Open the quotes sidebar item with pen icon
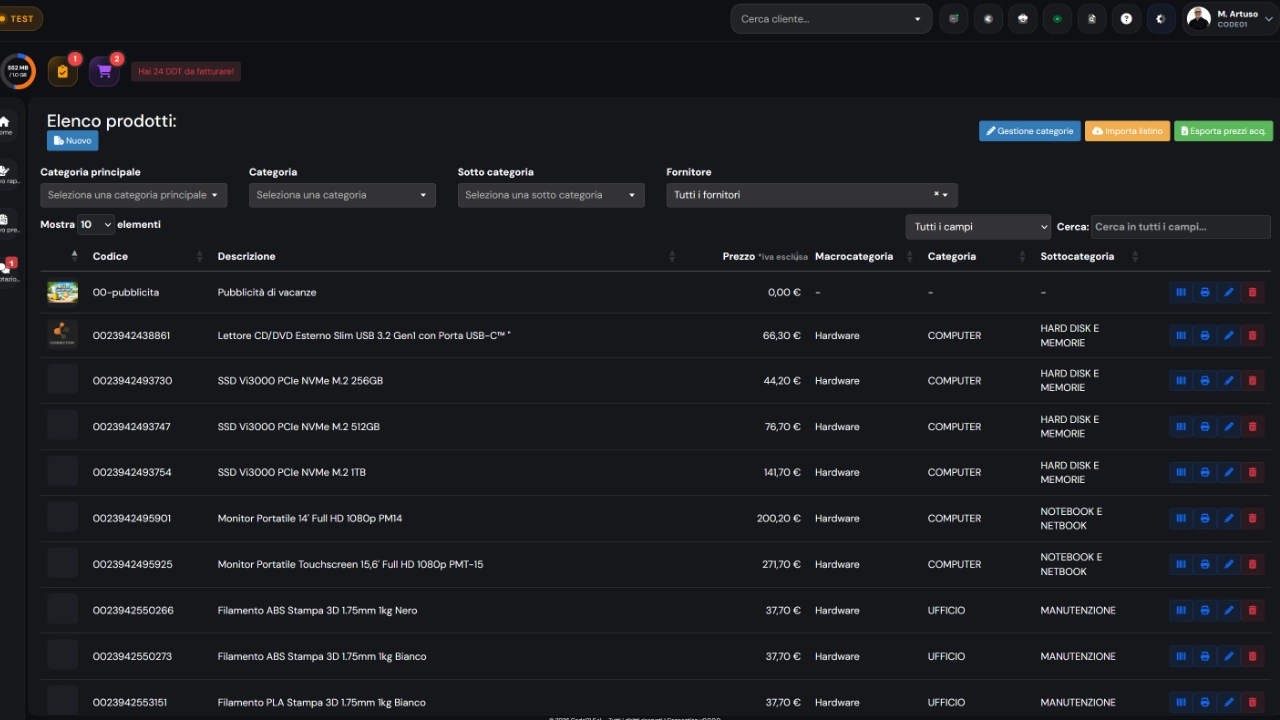 coord(6,174)
